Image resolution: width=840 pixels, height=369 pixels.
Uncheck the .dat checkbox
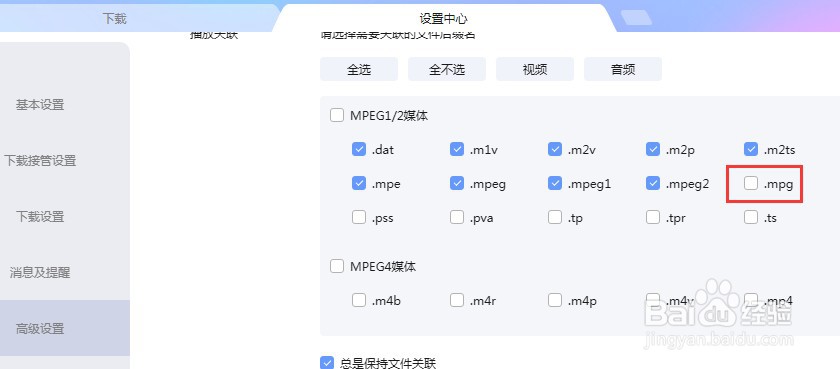point(359,149)
